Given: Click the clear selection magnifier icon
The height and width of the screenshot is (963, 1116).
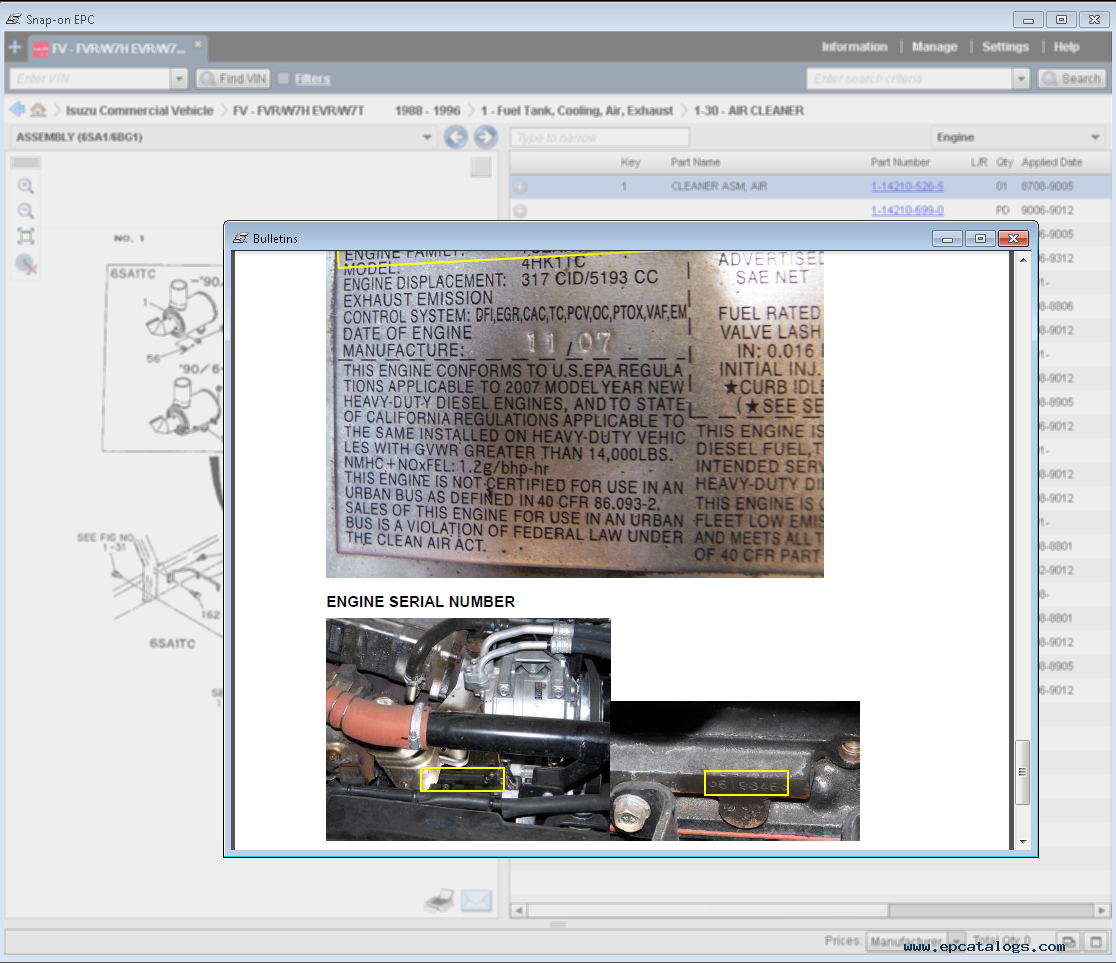Looking at the screenshot, I should click(x=26, y=264).
